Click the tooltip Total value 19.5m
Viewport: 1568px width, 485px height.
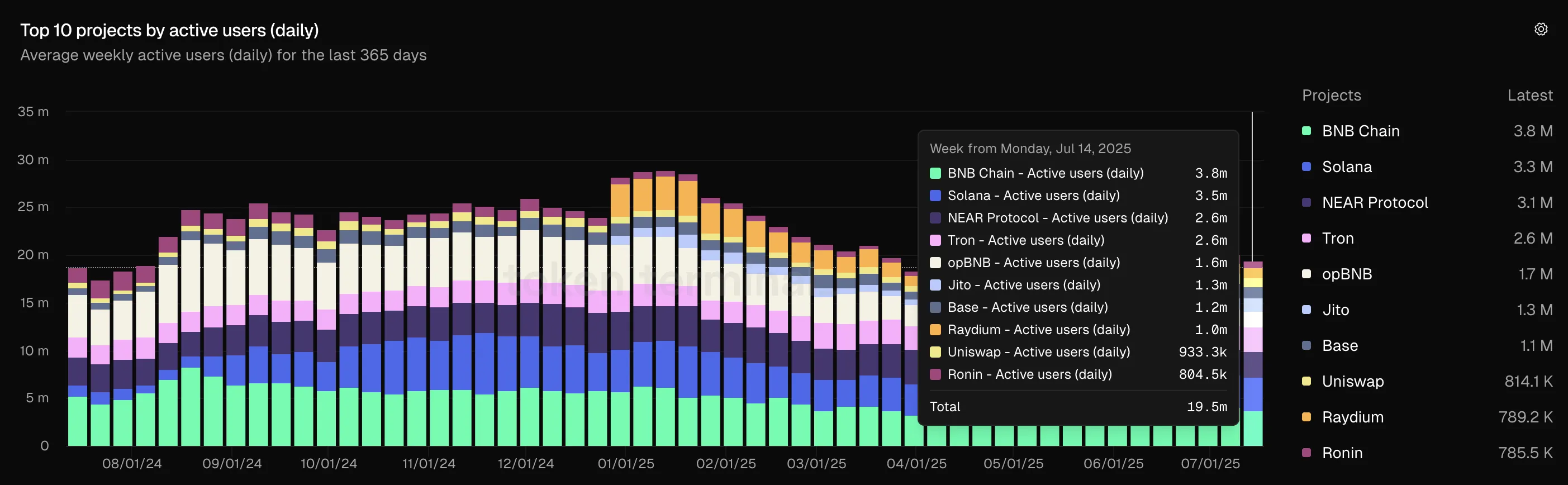[x=1206, y=407]
